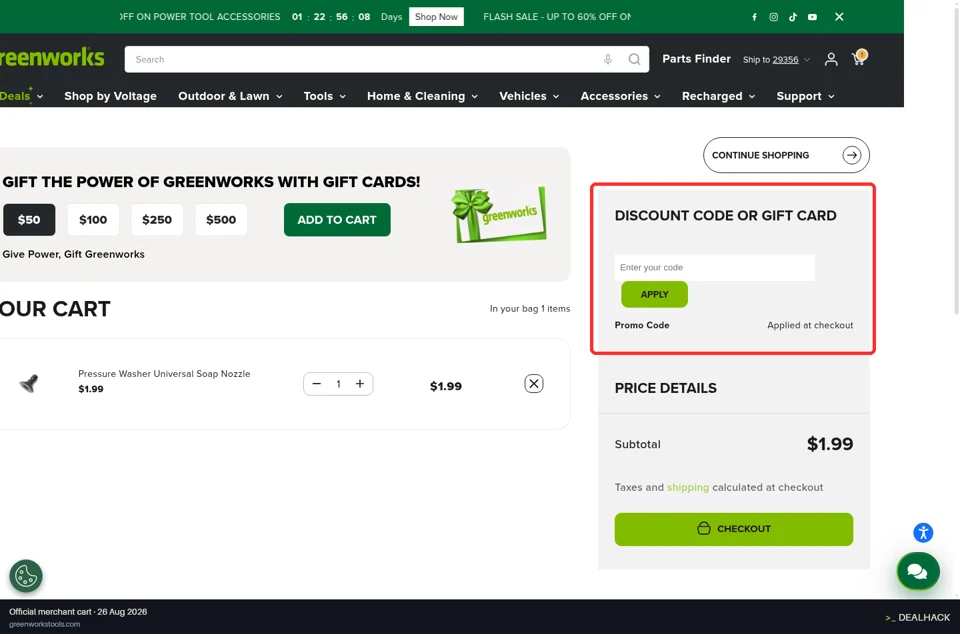Click Add to Cart for gift card
This screenshot has height=634, width=960.
pyautogui.click(x=337, y=220)
